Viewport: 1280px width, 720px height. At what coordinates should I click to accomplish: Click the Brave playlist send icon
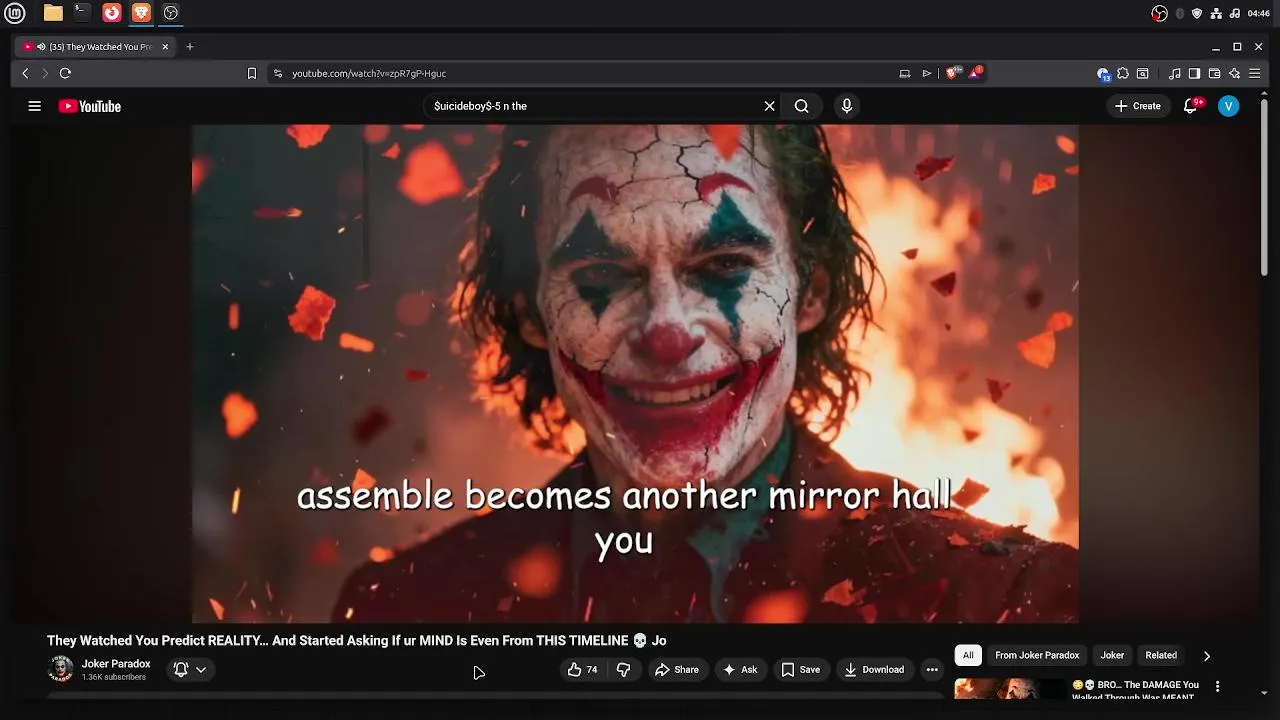coord(927,73)
